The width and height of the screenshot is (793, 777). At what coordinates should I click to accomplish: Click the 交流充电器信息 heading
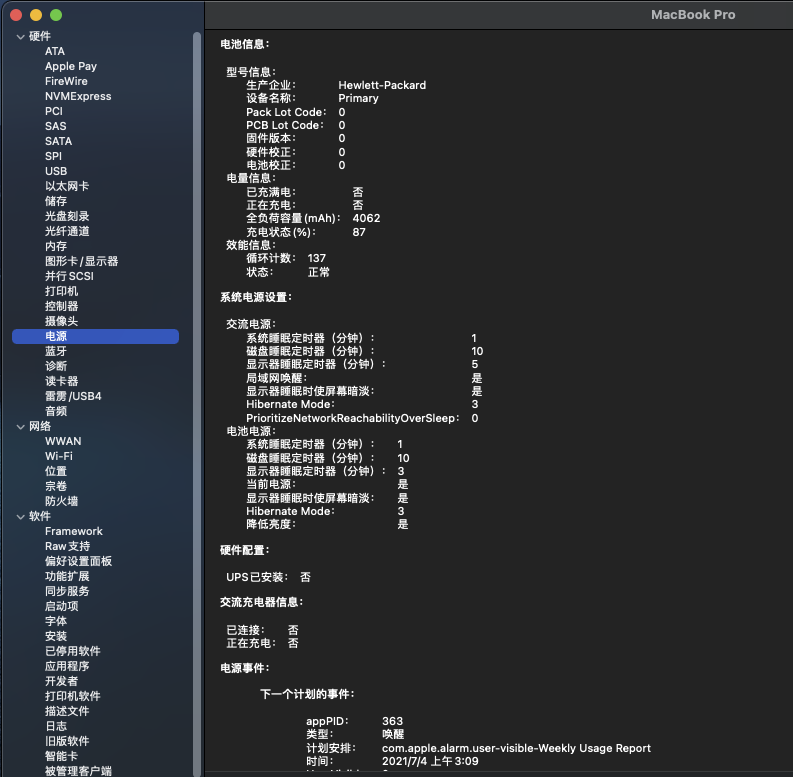261,602
